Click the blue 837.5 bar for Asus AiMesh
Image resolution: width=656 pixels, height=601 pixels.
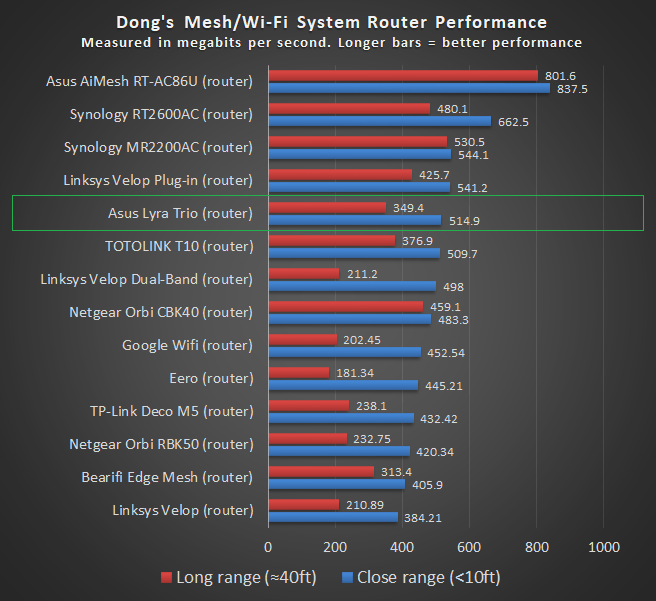(410, 88)
